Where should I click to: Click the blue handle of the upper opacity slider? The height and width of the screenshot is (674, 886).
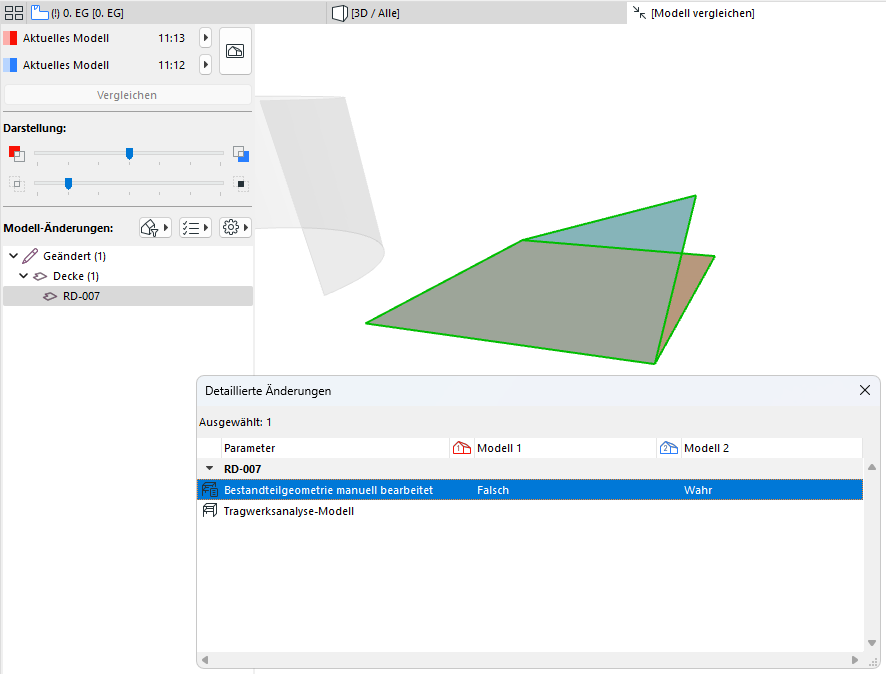point(129,154)
